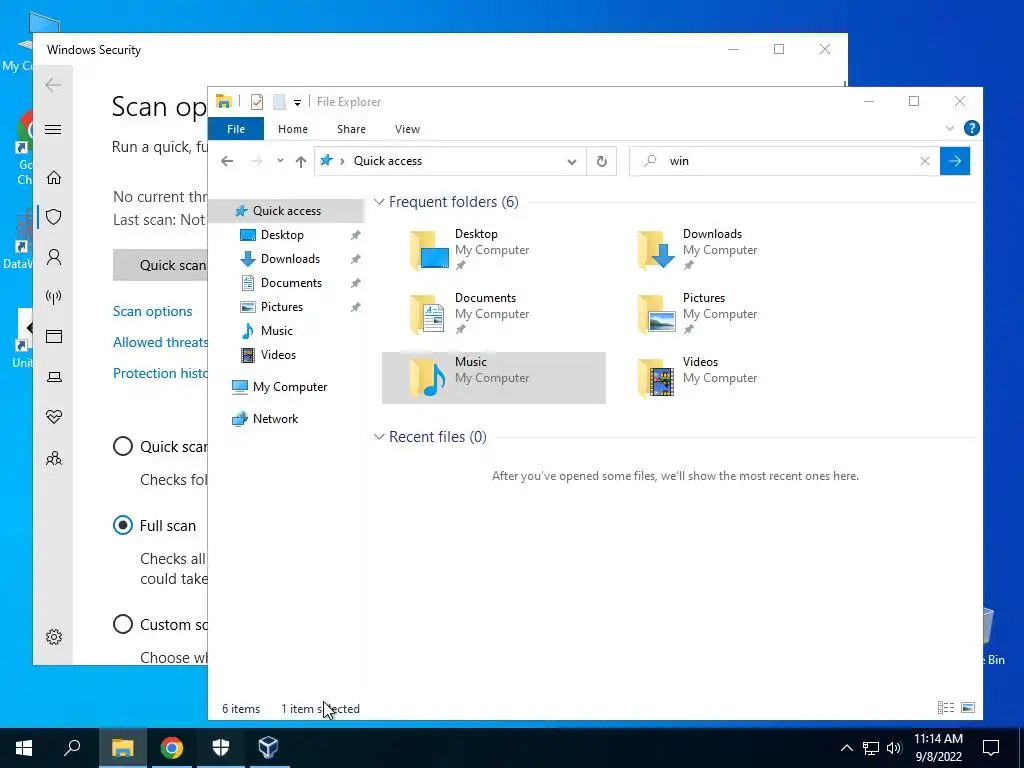Select the Pictures frequent folder tile
The image size is (1024, 768).
click(722, 313)
